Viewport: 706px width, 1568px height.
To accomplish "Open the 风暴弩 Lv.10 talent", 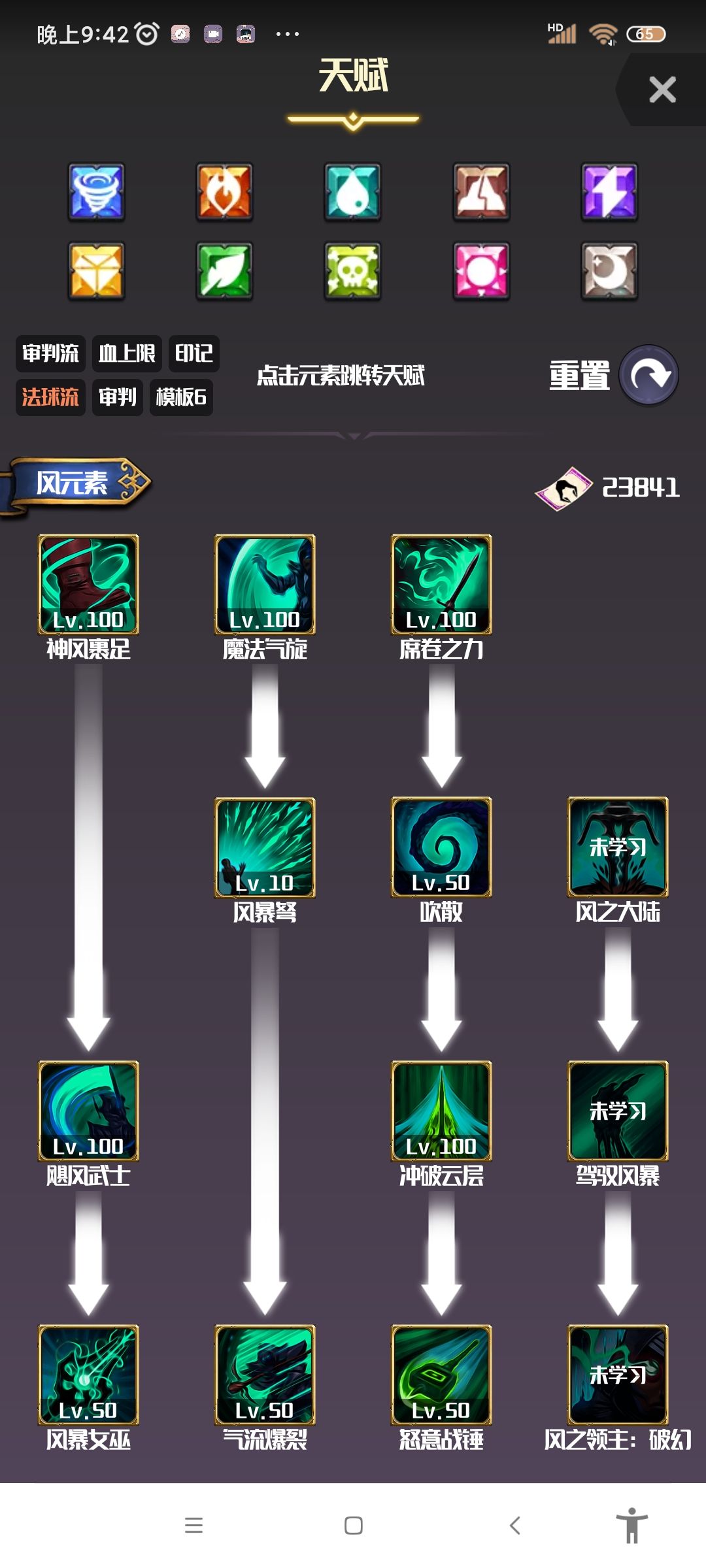I will click(265, 847).
